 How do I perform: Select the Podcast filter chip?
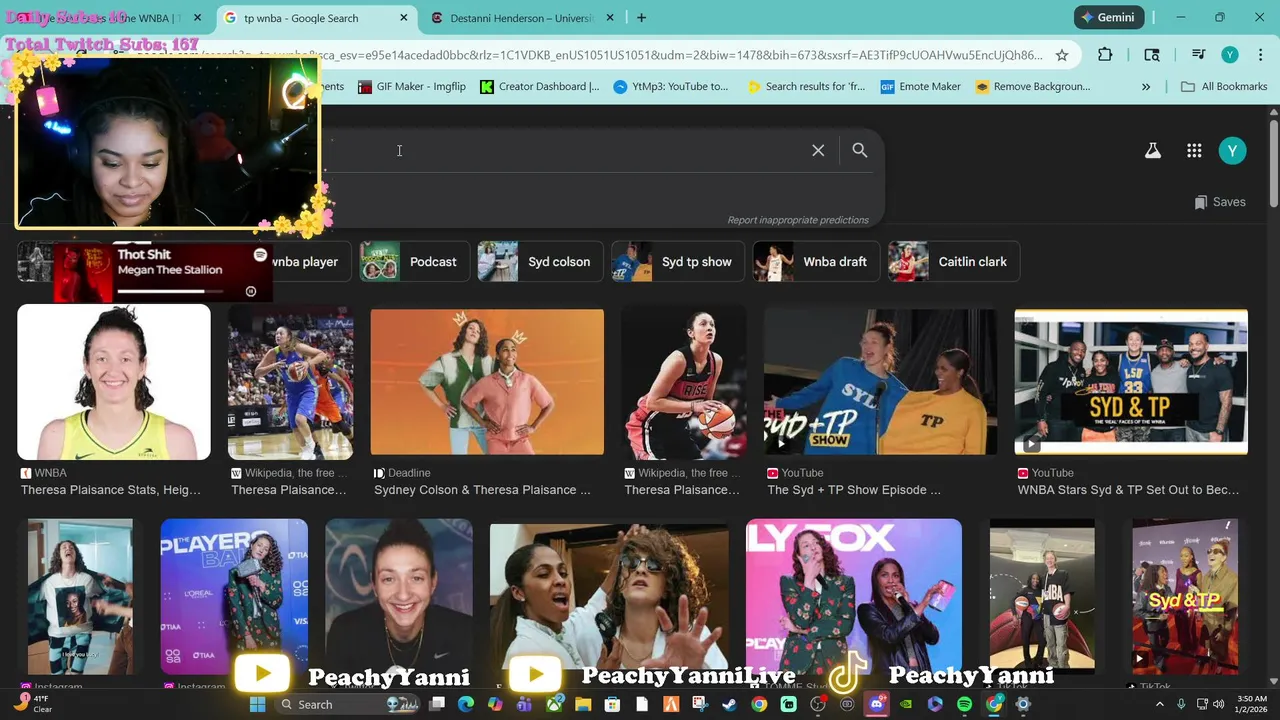[x=413, y=262]
